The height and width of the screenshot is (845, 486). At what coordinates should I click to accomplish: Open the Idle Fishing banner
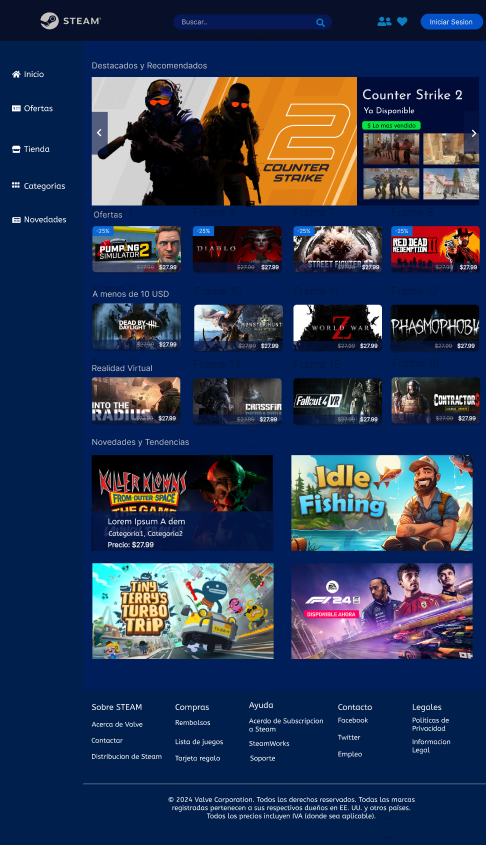coord(382,503)
